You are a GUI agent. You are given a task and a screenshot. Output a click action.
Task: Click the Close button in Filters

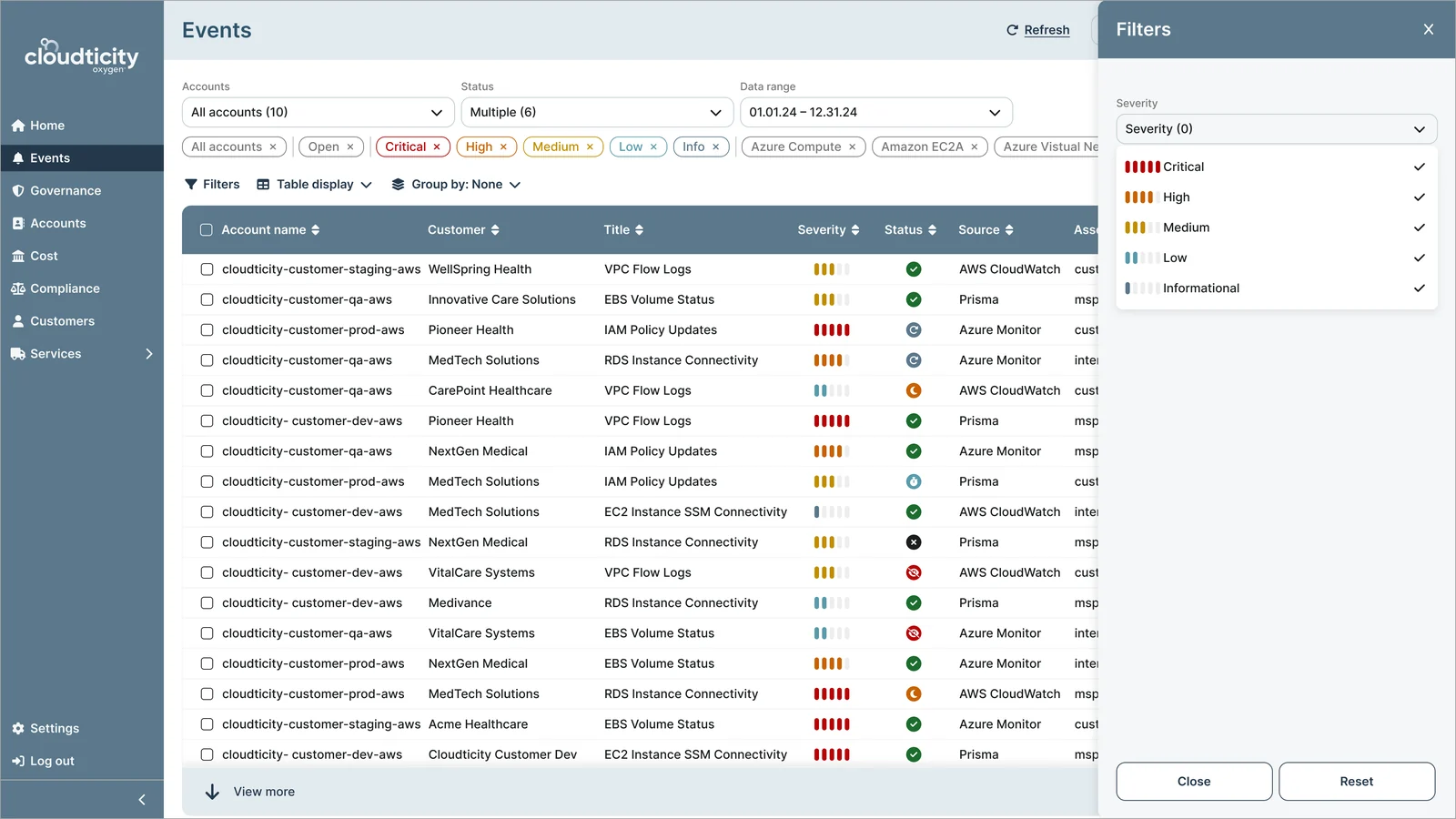(x=1194, y=782)
